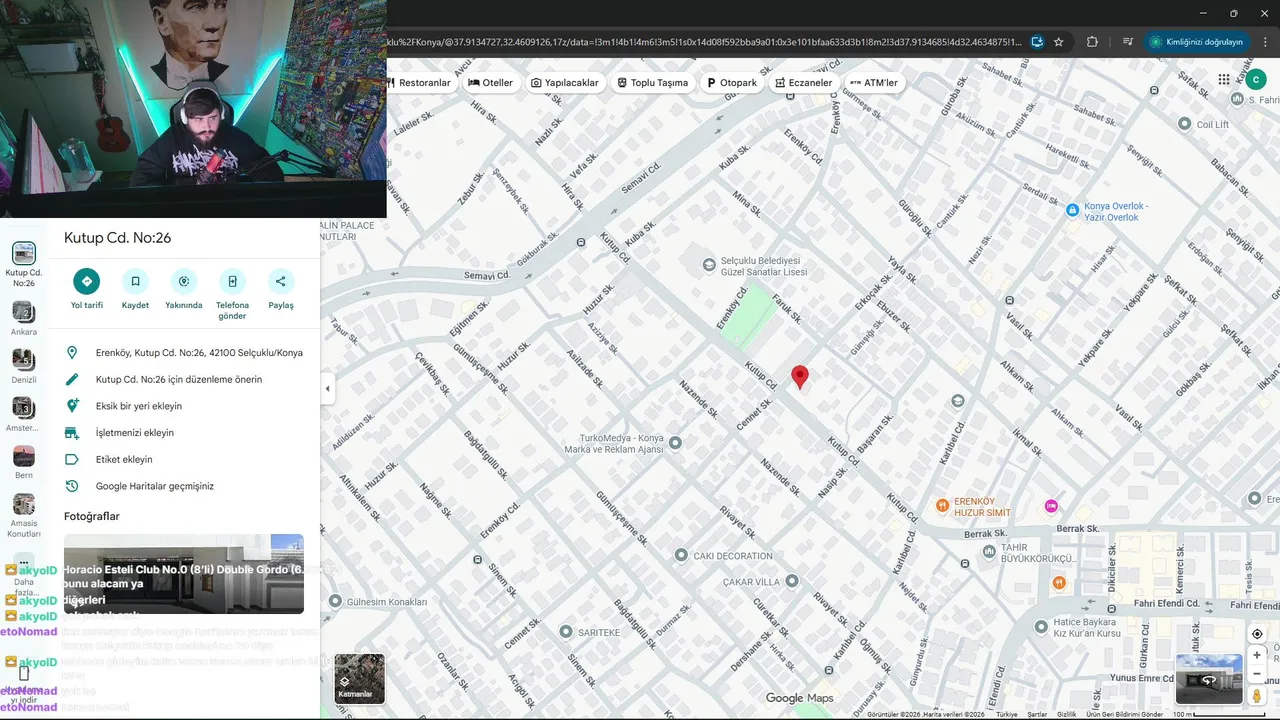Image resolution: width=1280 pixels, height=720 pixels.
Task: Click the Türkiye link in footer
Action: coord(1006,714)
